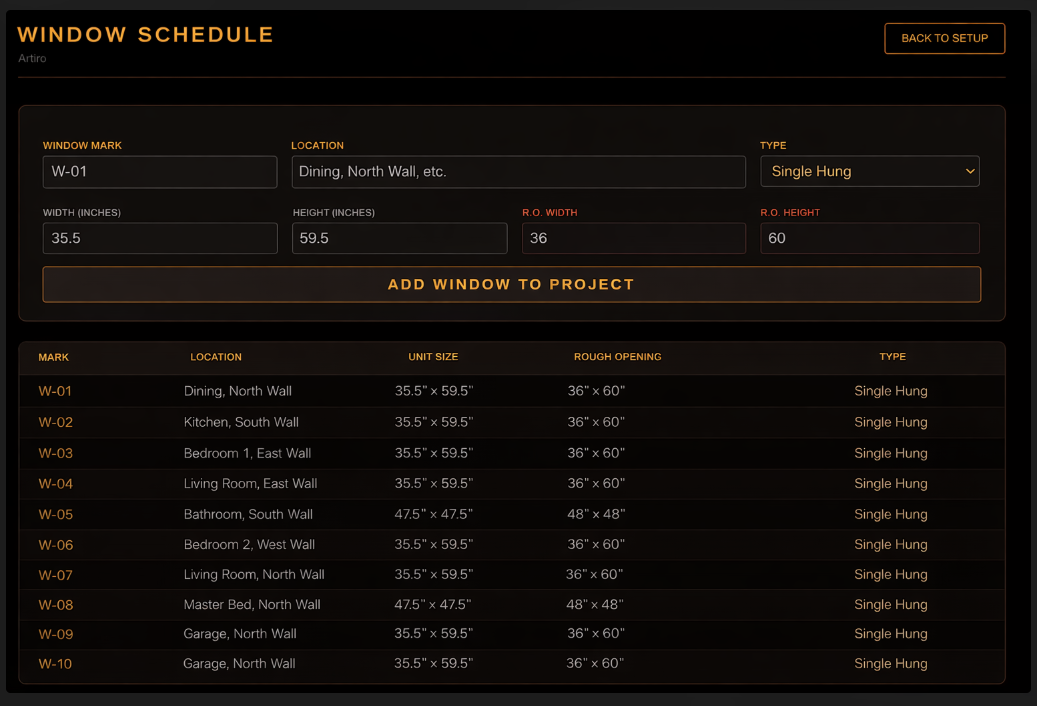Click the WINDOW SCHEDULE title heading
The height and width of the screenshot is (706, 1037).
coord(145,34)
